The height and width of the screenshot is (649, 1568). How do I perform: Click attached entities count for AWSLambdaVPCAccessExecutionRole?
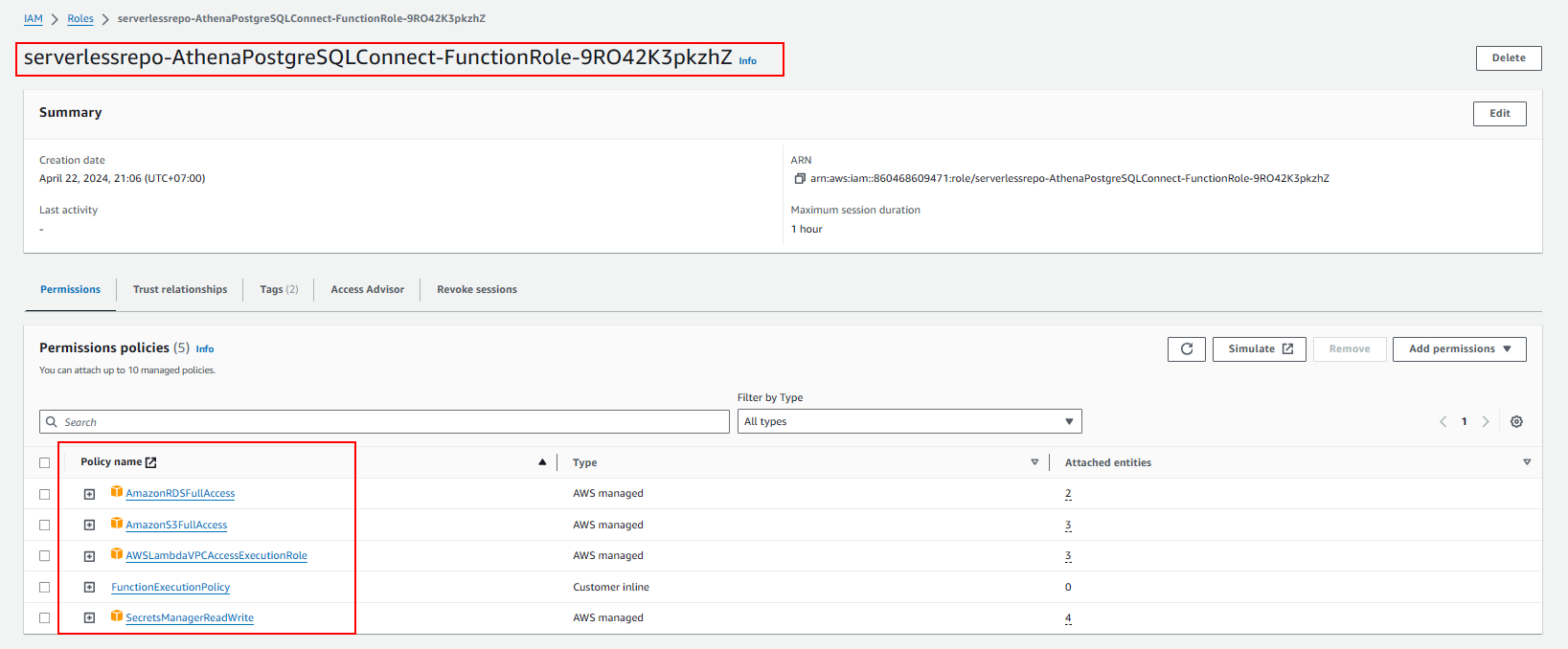(x=1068, y=556)
